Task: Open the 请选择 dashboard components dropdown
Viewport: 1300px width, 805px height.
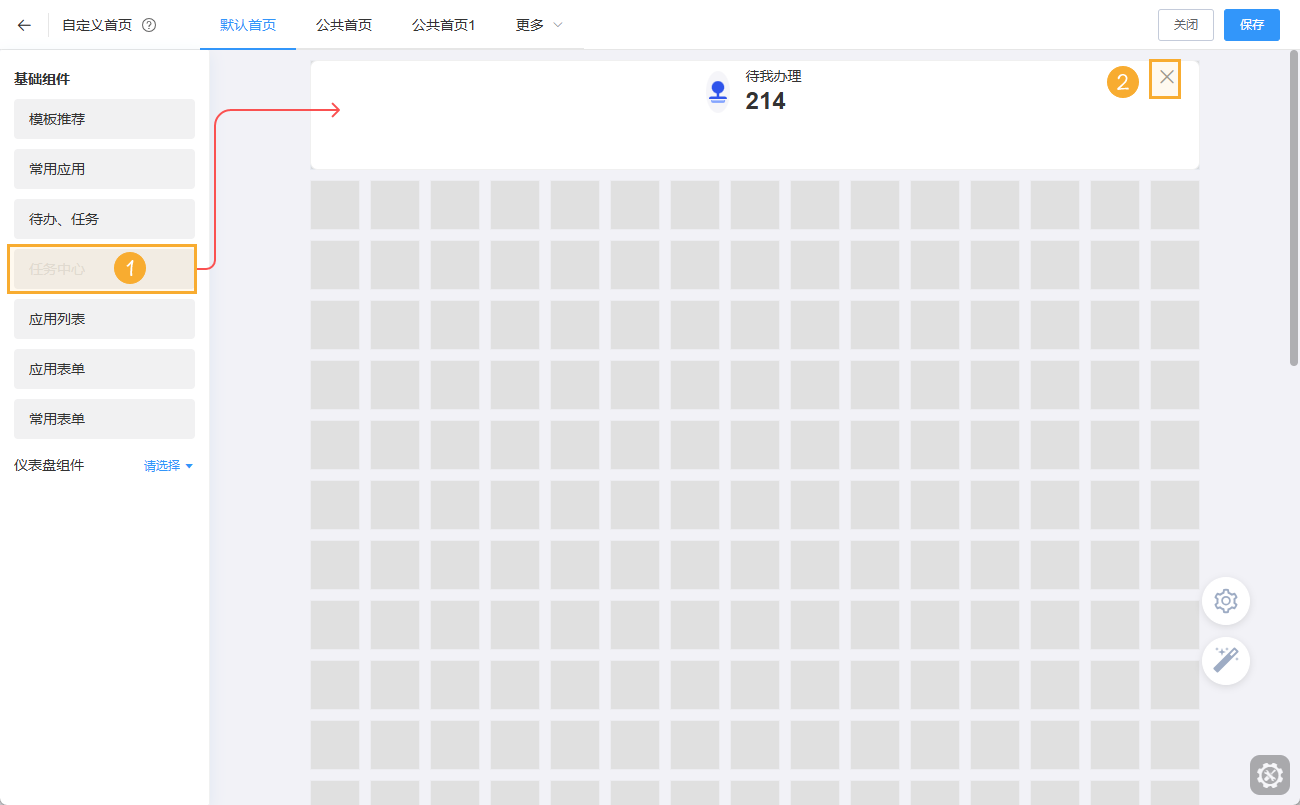Action: point(168,465)
